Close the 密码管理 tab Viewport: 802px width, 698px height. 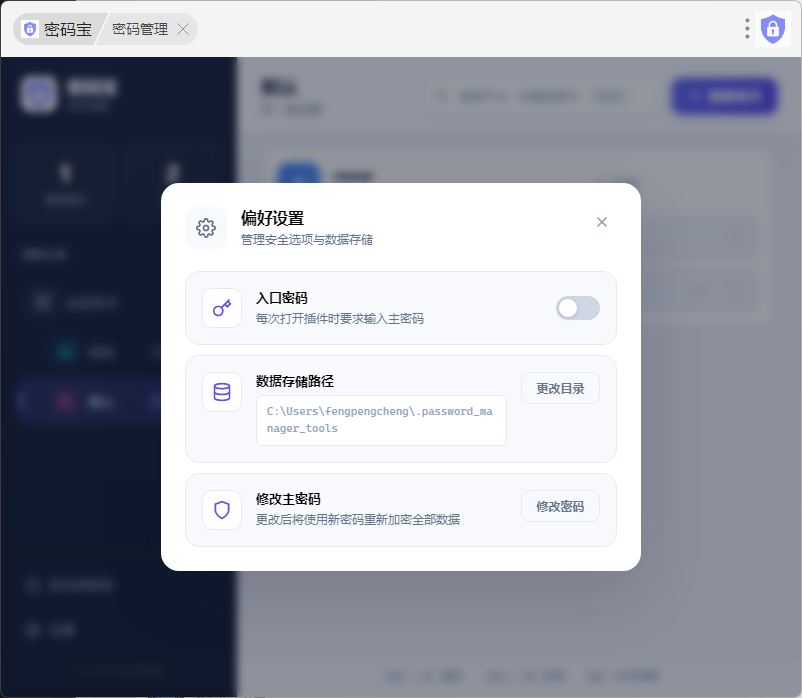183,29
